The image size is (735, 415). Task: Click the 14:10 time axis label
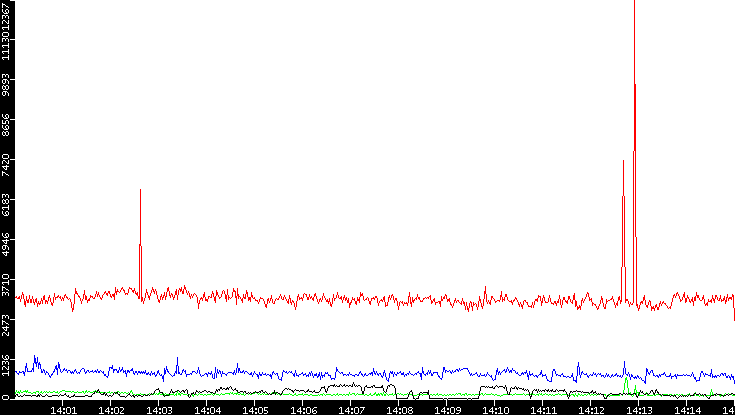(x=495, y=410)
